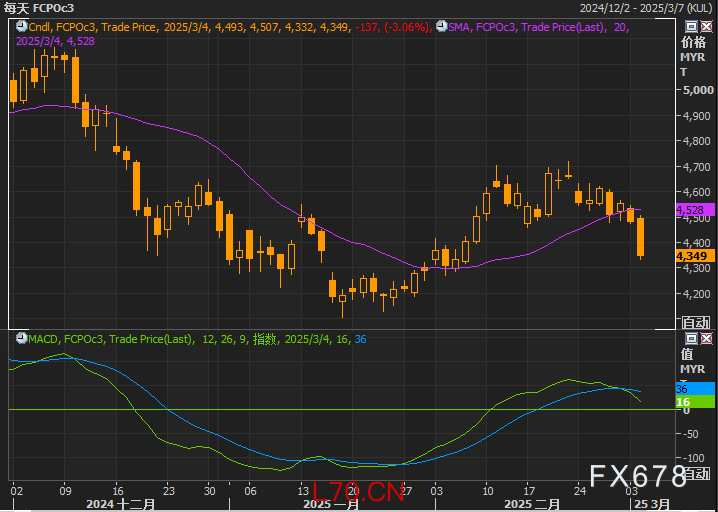Click the orange 4,349 last price tag
718x512 pixels.
(x=694, y=257)
